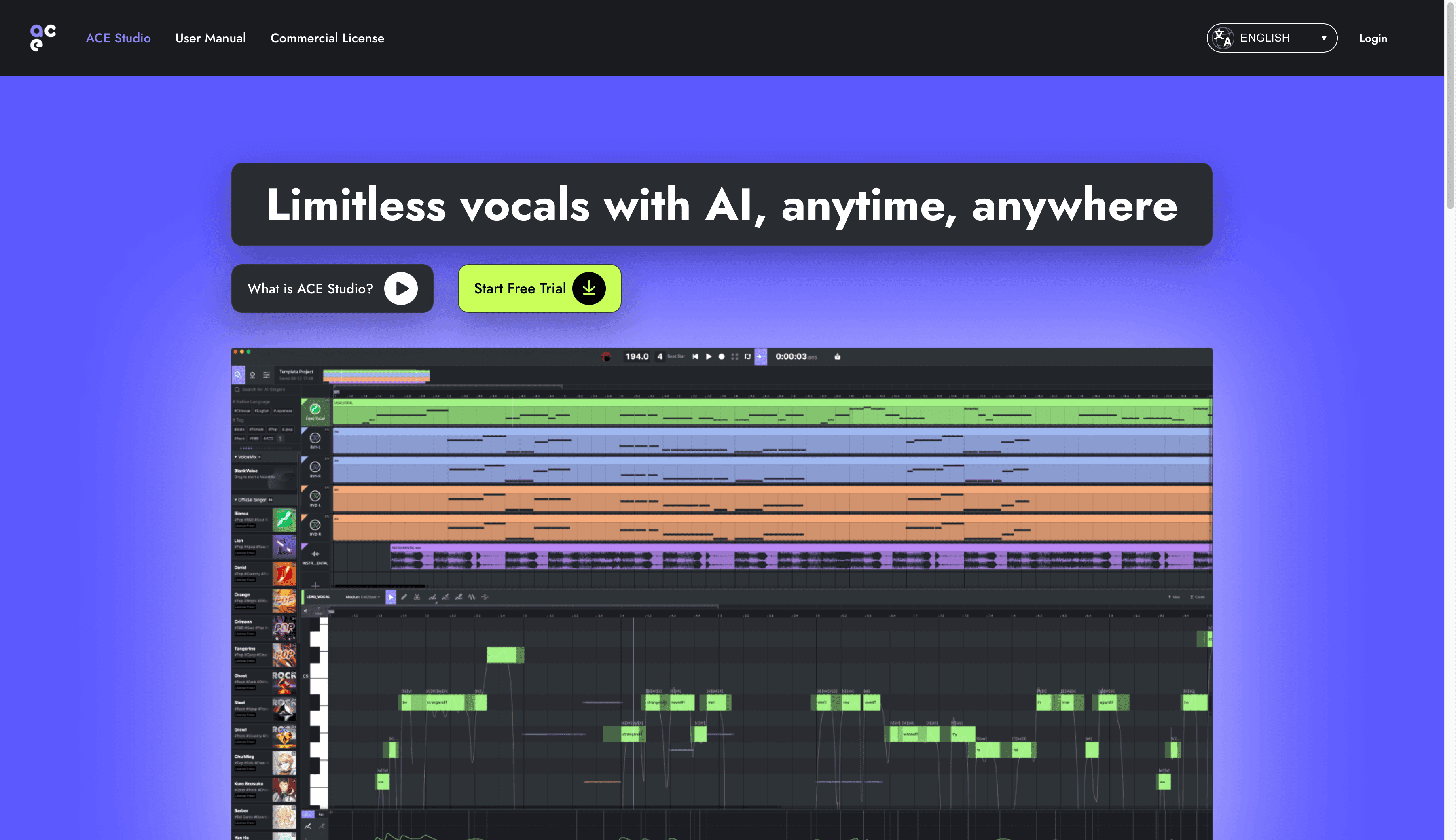Click the ACE logo in header
The height and width of the screenshot is (840, 1456).
tap(43, 38)
